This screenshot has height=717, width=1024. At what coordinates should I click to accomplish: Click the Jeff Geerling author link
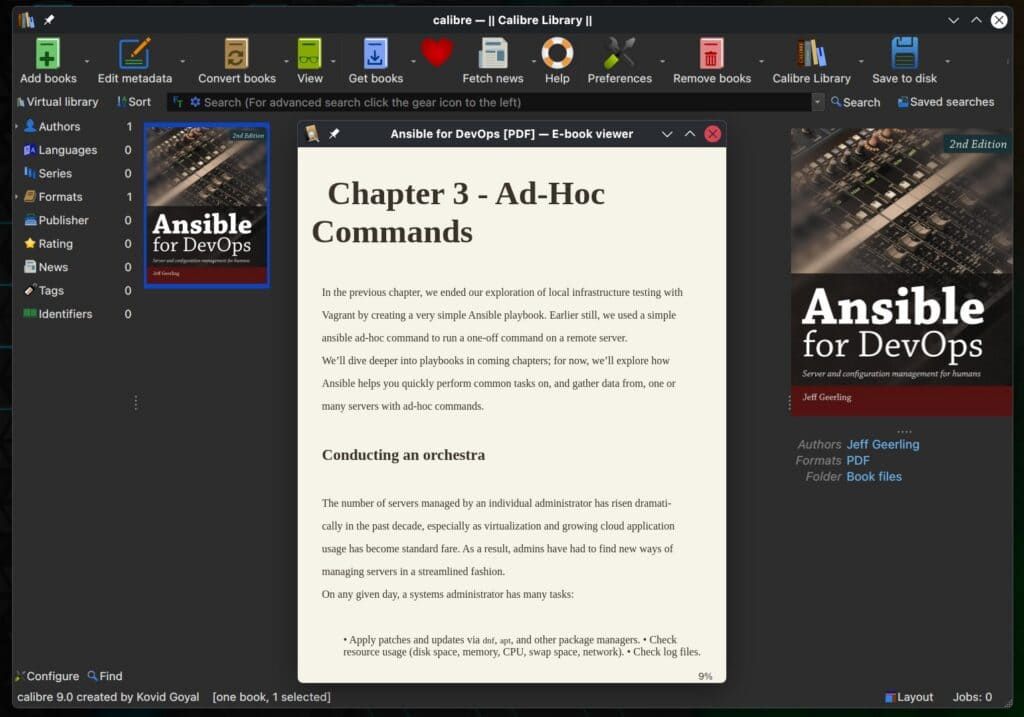(883, 444)
